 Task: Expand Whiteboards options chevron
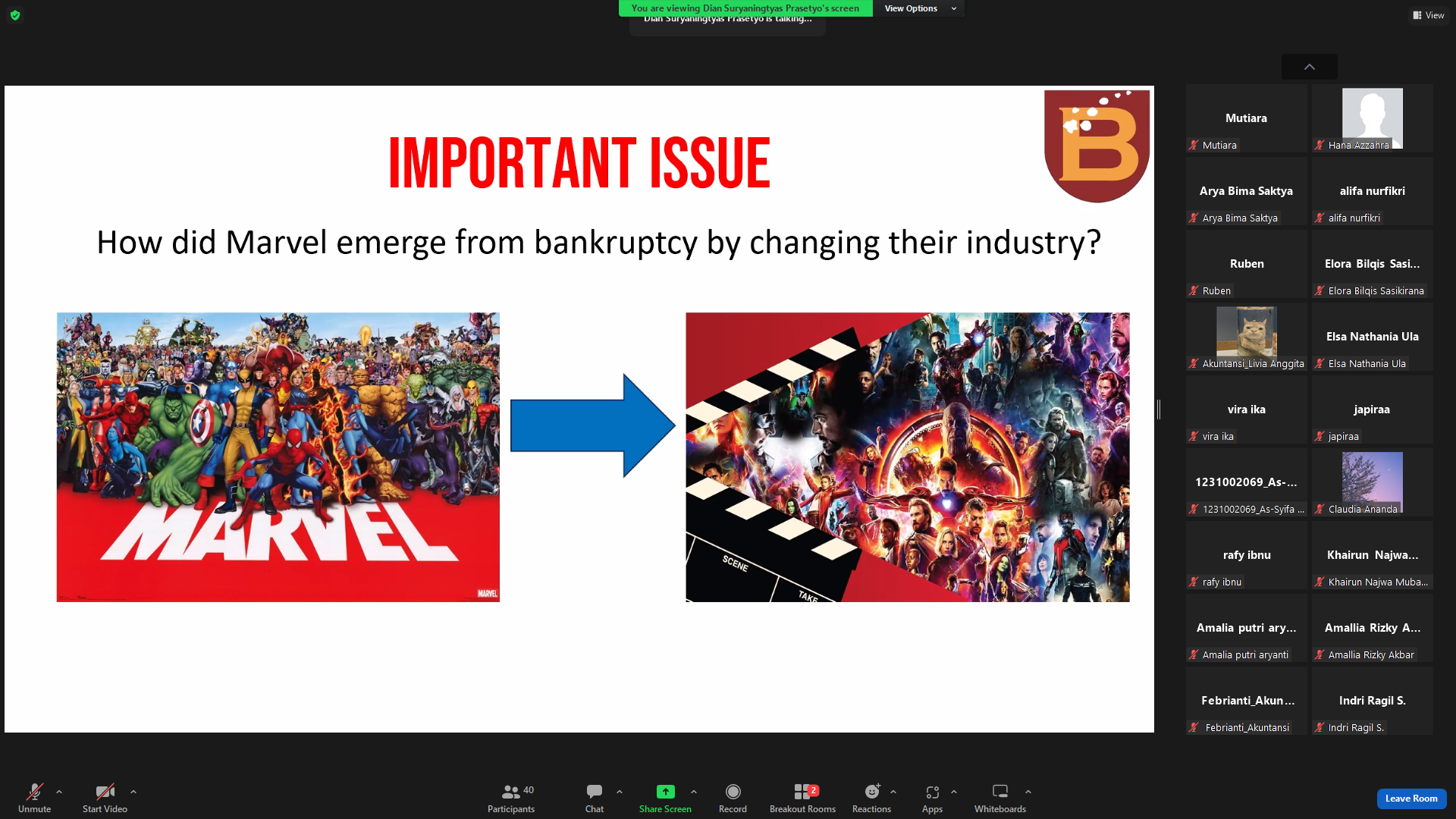pos(1028,792)
